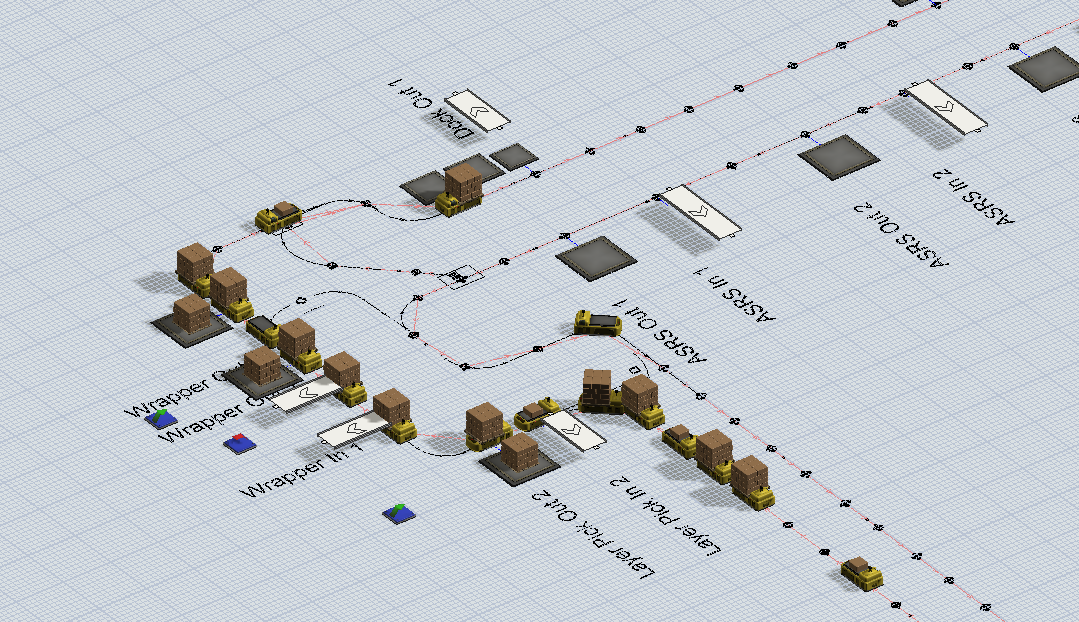
Task: Click the red-topped blue marker
Action: click(x=239, y=444)
